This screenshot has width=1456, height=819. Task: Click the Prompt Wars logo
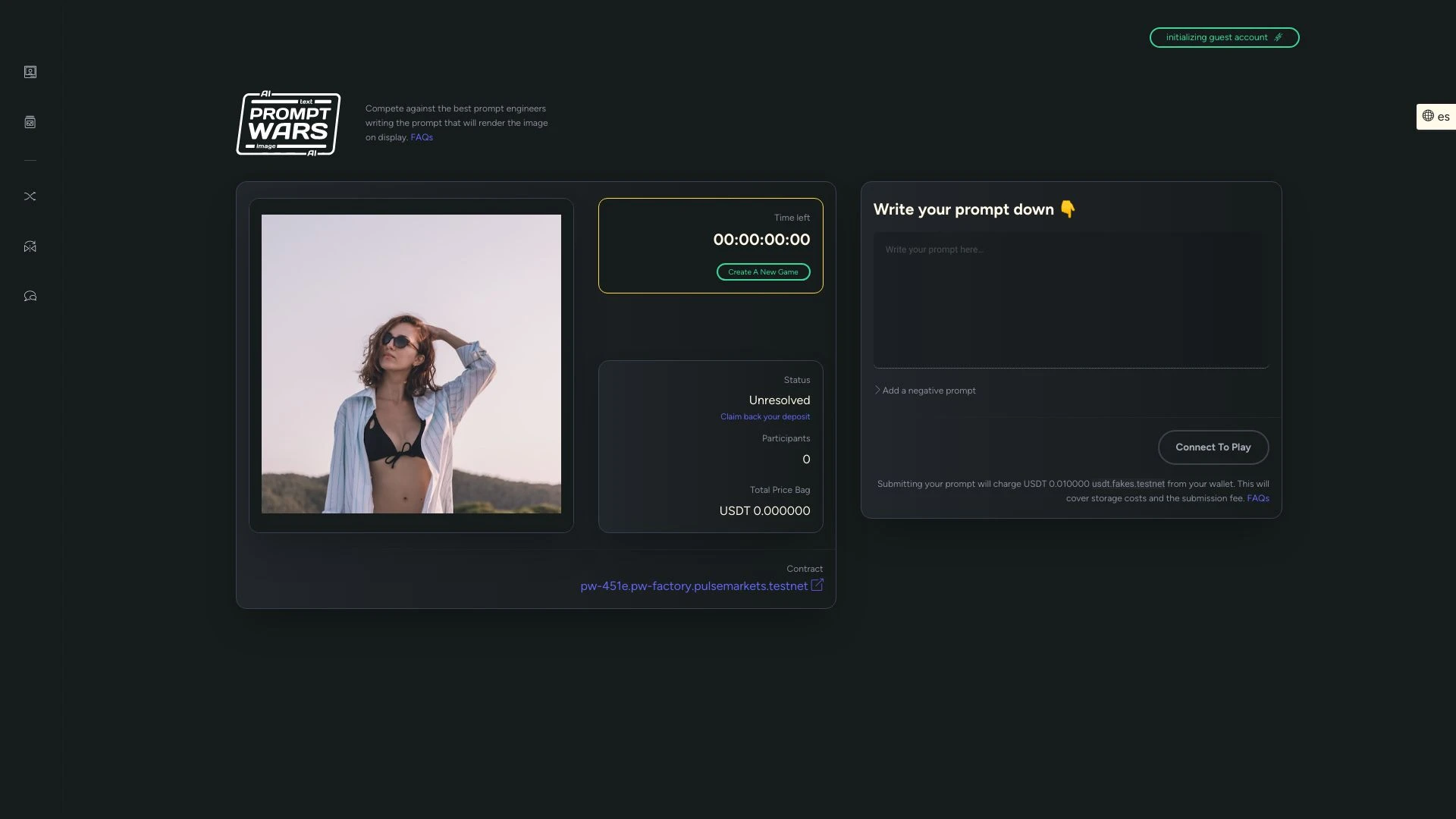coord(288,124)
